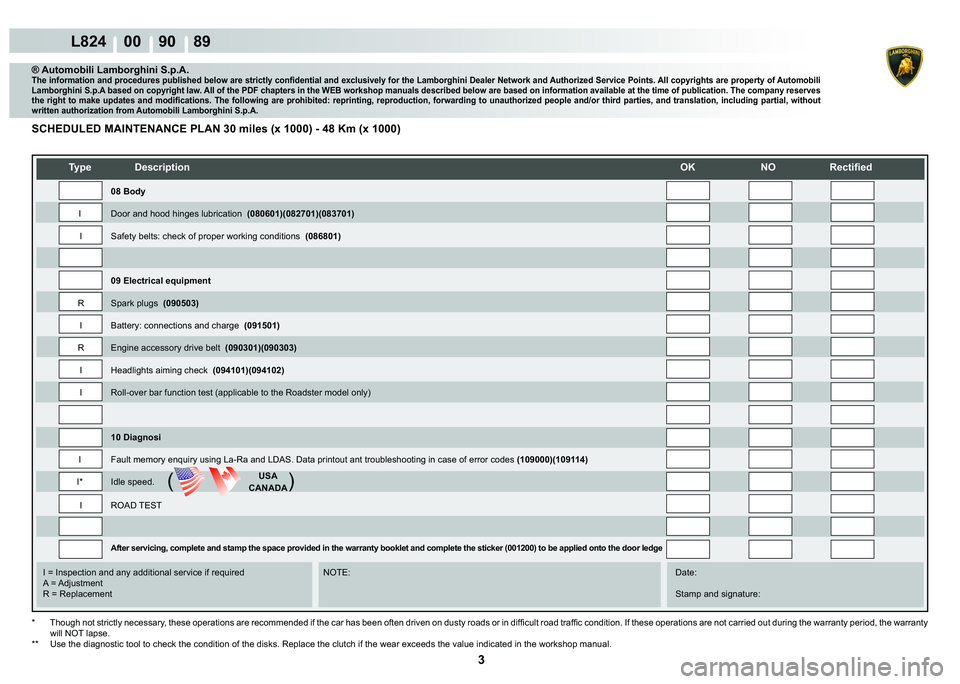Check Rectified box for Roll-over bar function test
The height and width of the screenshot is (684, 960).
(x=852, y=392)
